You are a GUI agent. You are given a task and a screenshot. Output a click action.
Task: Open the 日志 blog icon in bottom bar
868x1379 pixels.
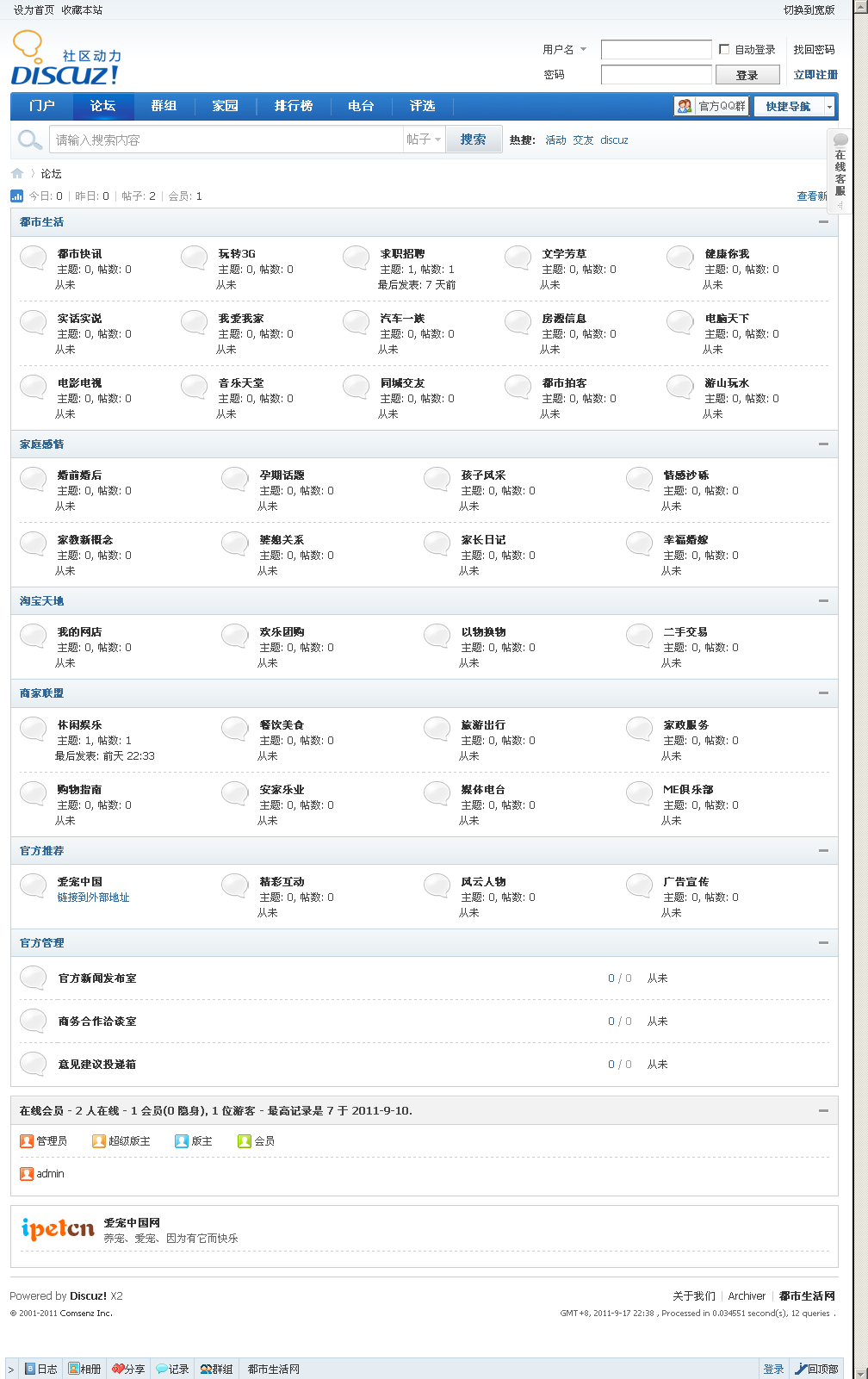[30, 1369]
